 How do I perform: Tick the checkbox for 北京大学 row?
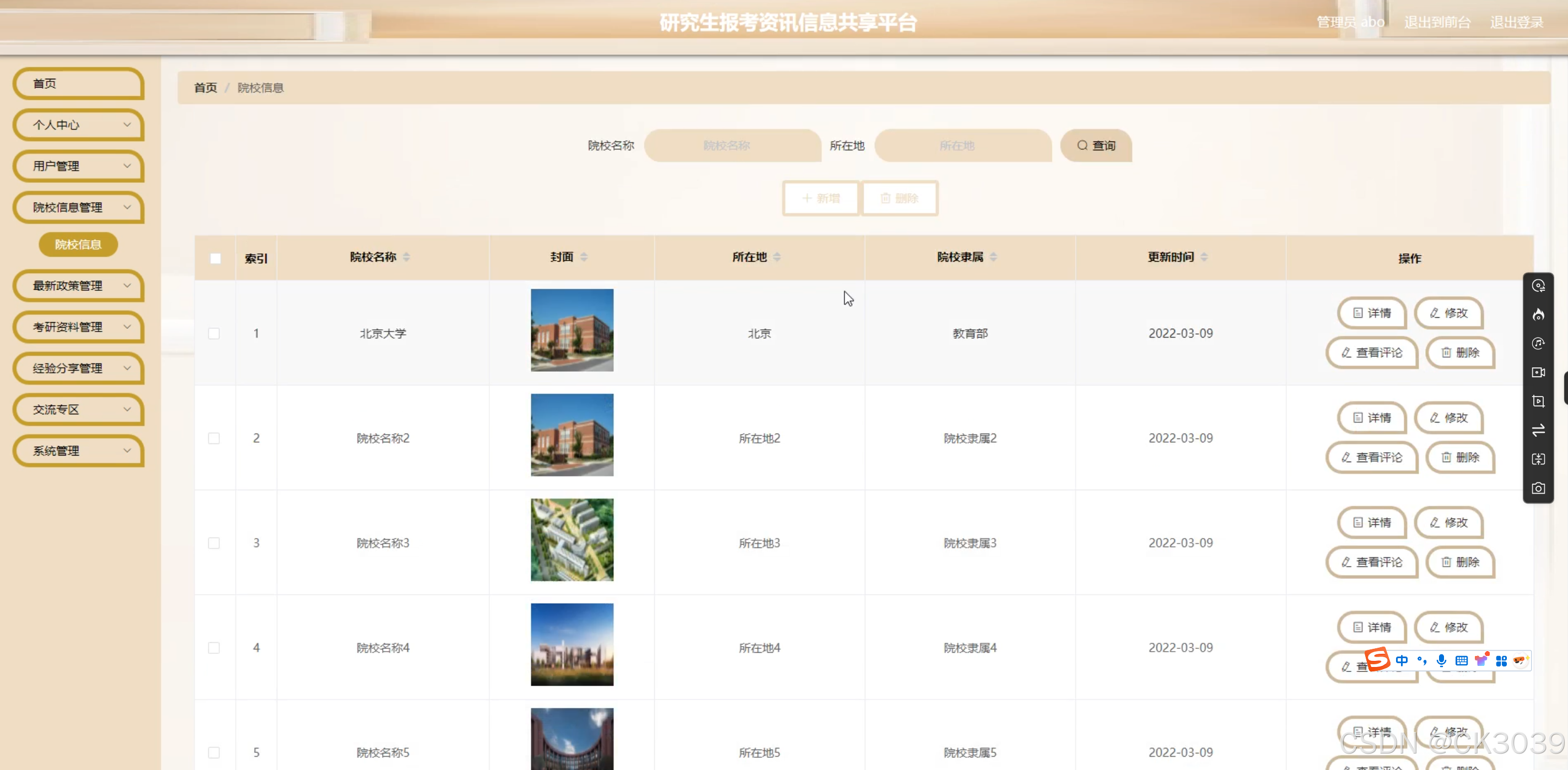pyautogui.click(x=214, y=333)
